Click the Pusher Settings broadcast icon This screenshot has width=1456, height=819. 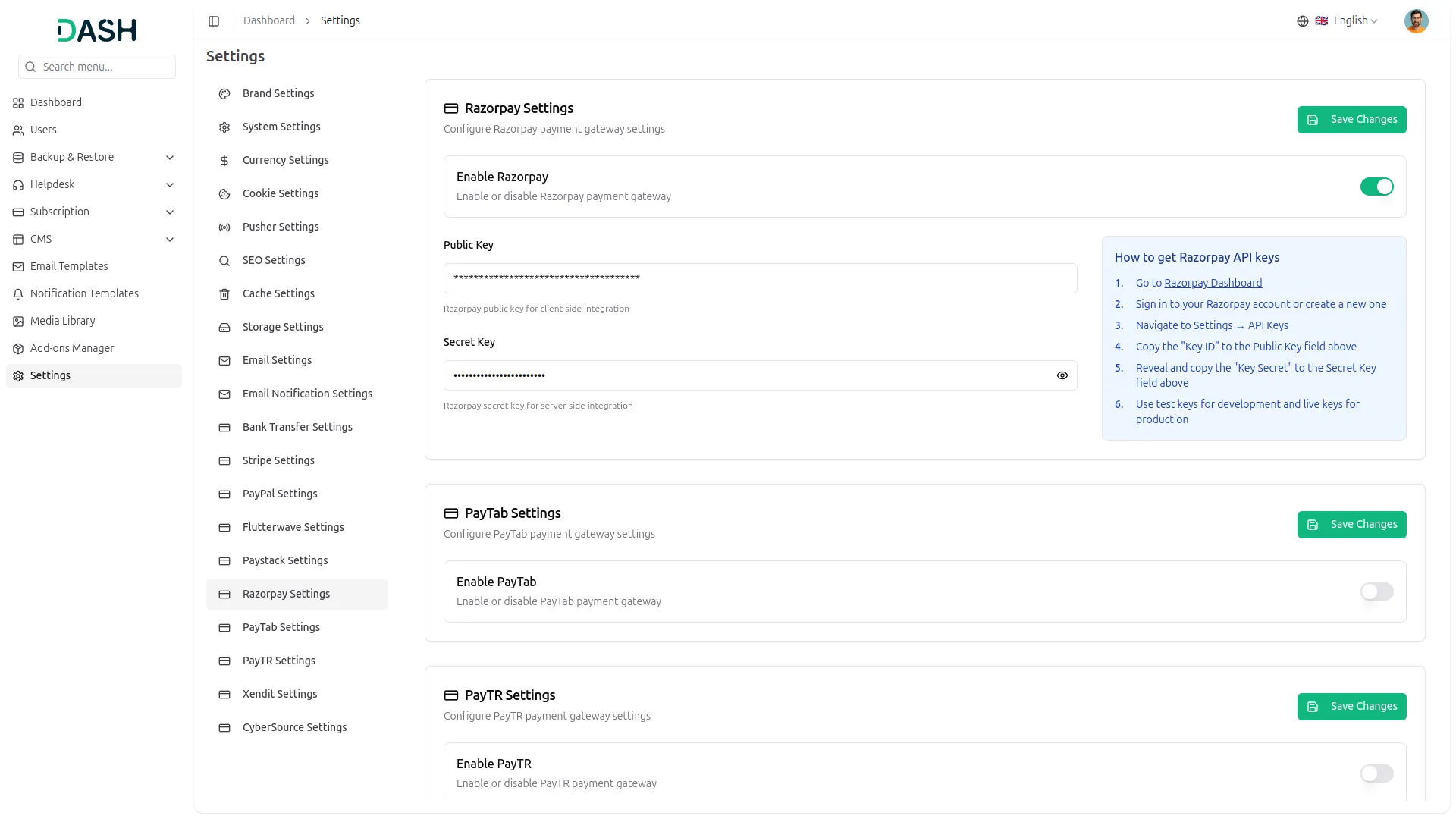click(x=224, y=227)
